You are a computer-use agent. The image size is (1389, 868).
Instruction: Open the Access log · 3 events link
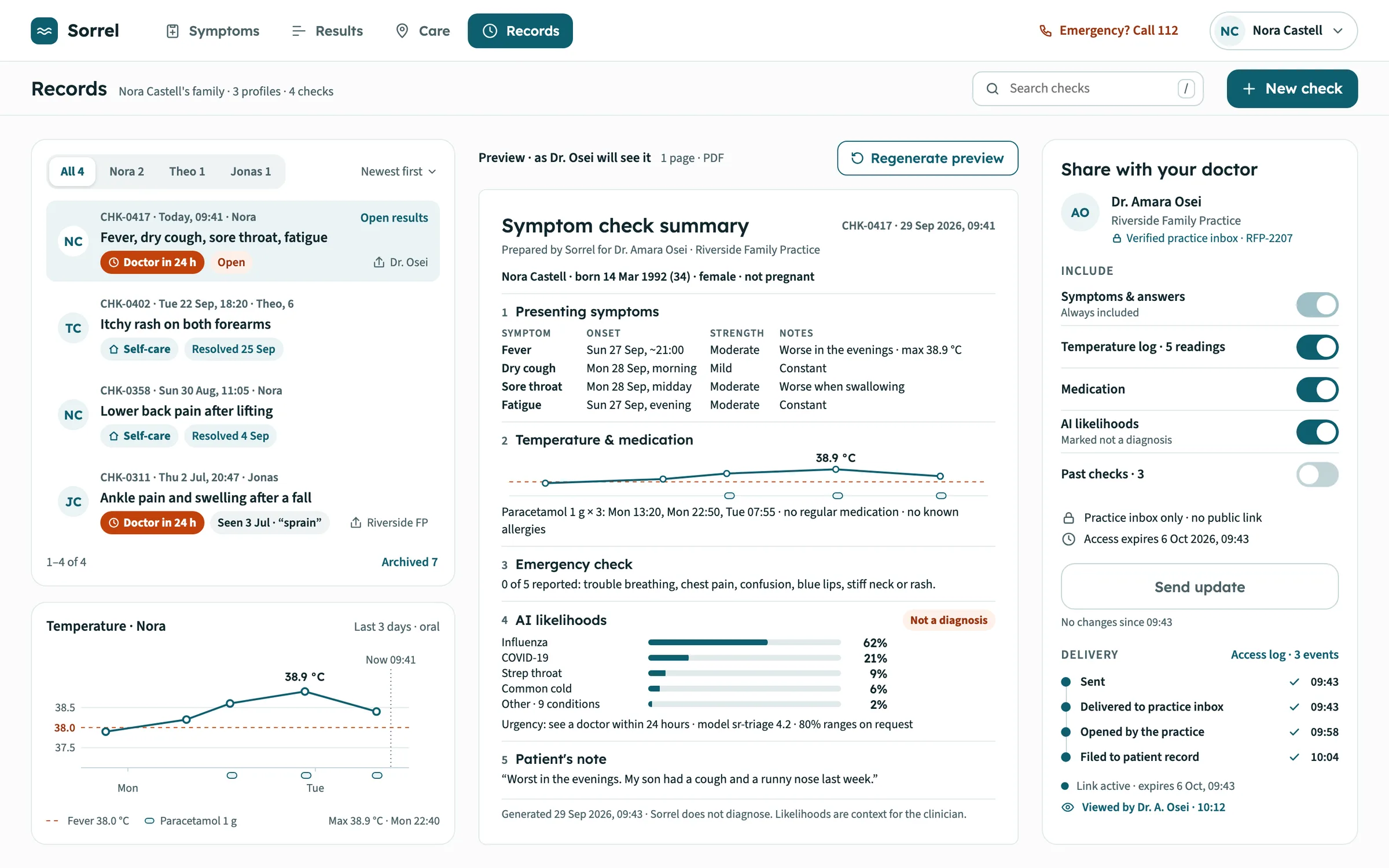1284,654
